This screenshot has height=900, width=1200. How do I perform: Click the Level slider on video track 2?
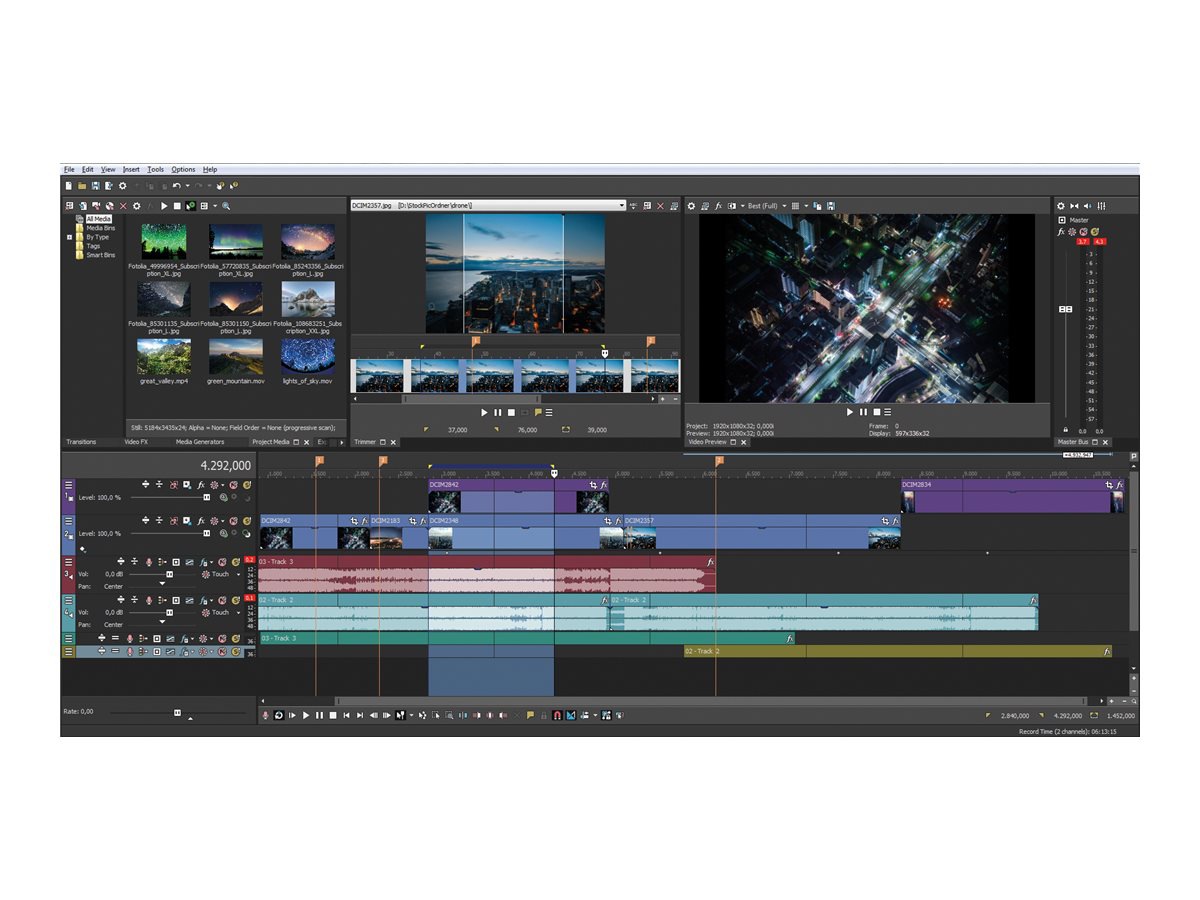pos(207,533)
